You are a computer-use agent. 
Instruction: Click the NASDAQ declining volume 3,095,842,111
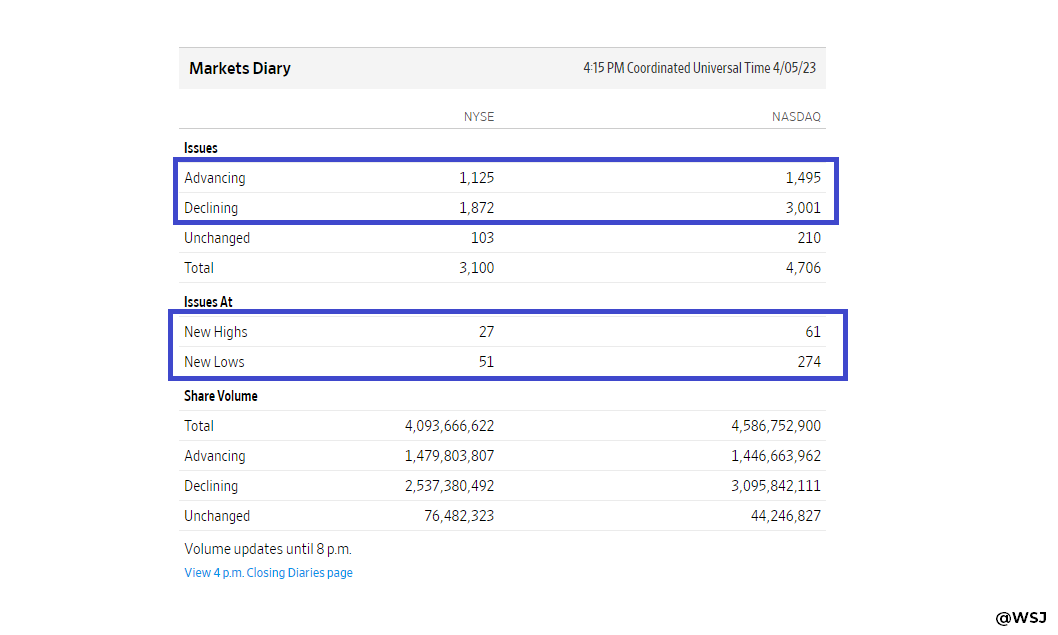(776, 486)
